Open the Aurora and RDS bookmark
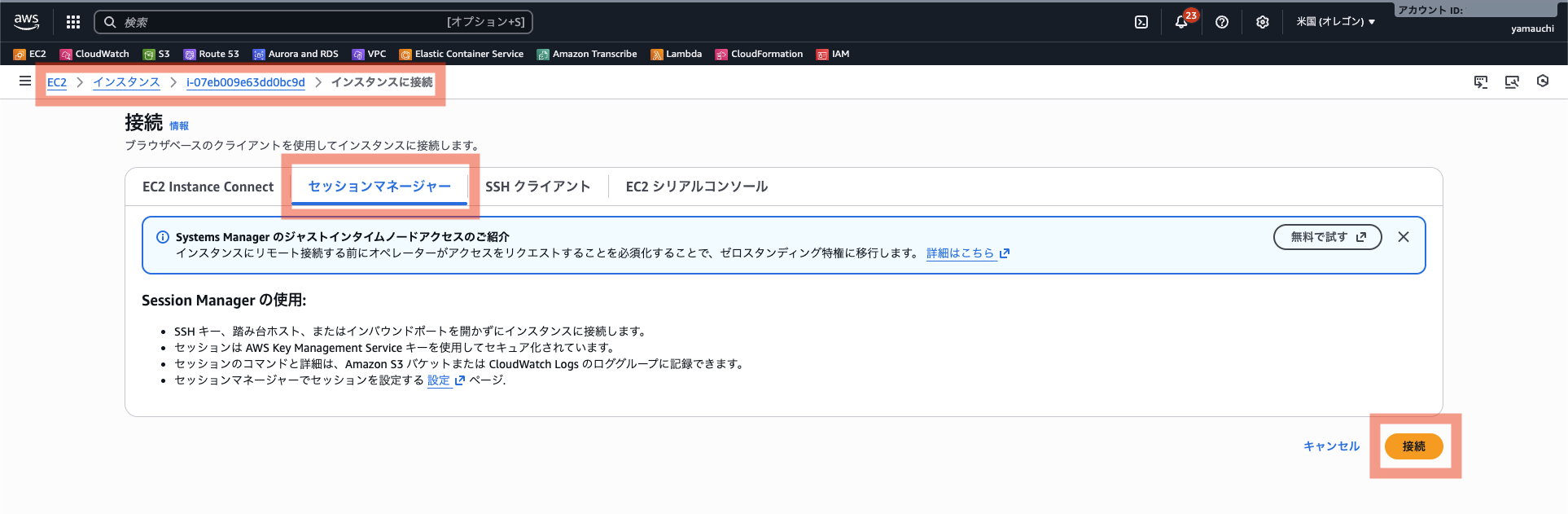This screenshot has width=1568, height=514. point(296,54)
